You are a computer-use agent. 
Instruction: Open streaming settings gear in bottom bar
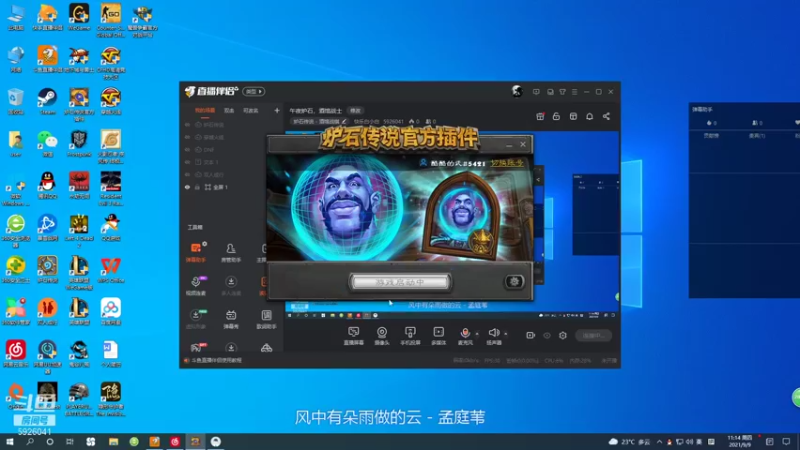[563, 335]
